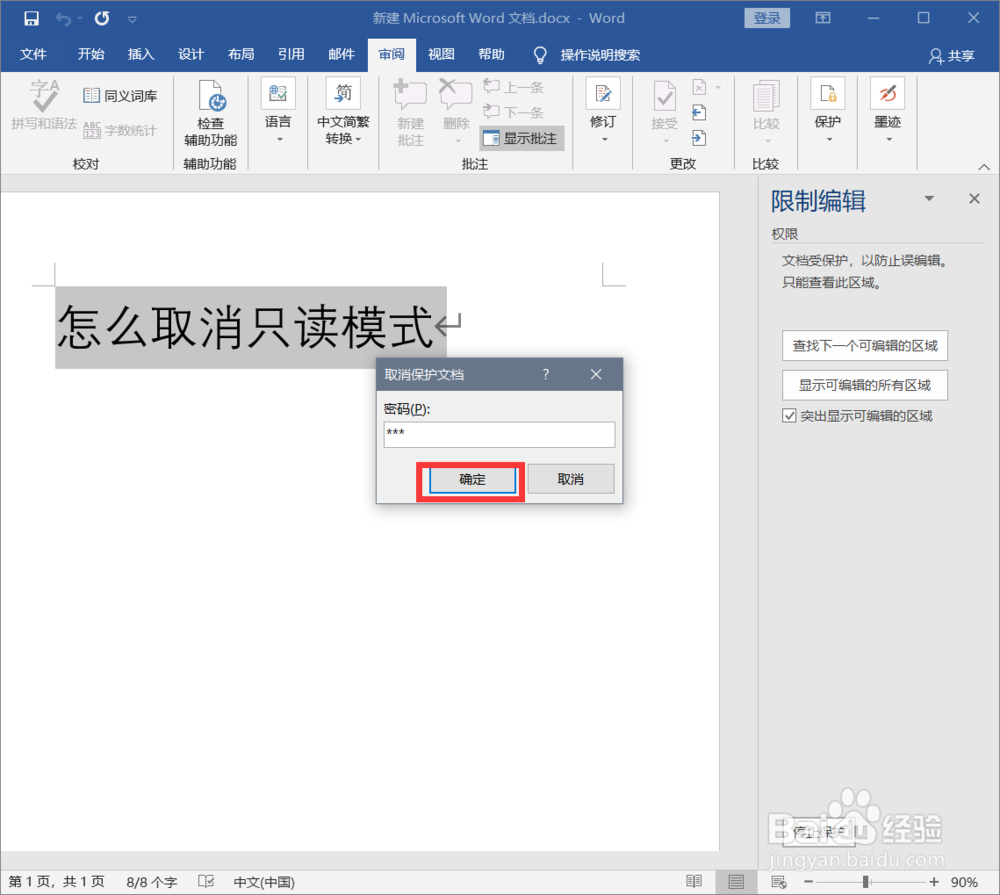Screen dimensions: 1000x895
Task: Click the zoom in plus button
Action: [934, 882]
